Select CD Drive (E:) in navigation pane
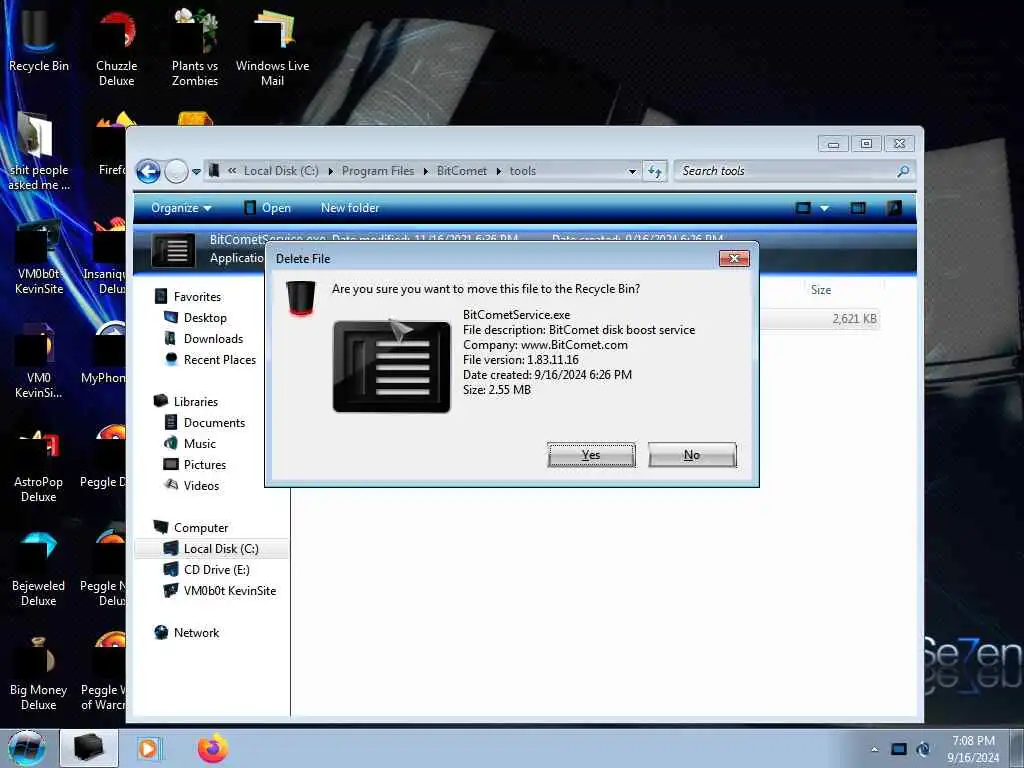1024x768 pixels. (x=217, y=569)
